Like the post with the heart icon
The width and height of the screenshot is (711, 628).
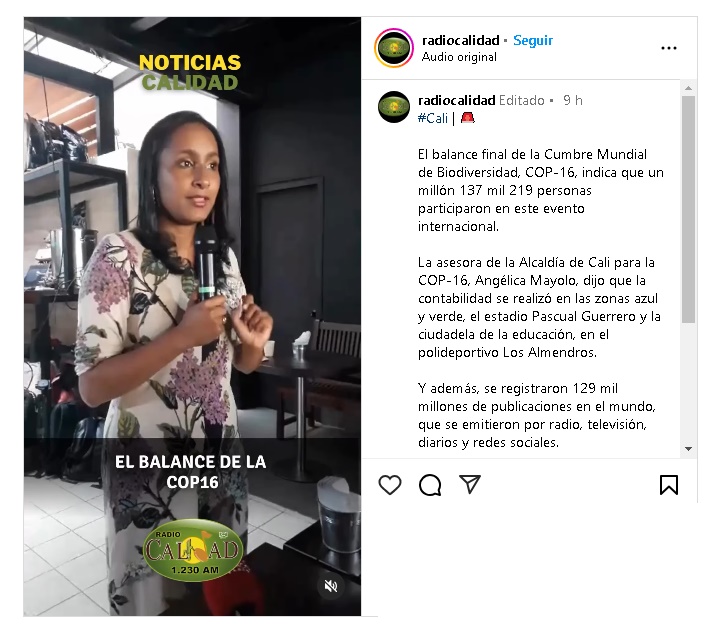click(x=390, y=485)
